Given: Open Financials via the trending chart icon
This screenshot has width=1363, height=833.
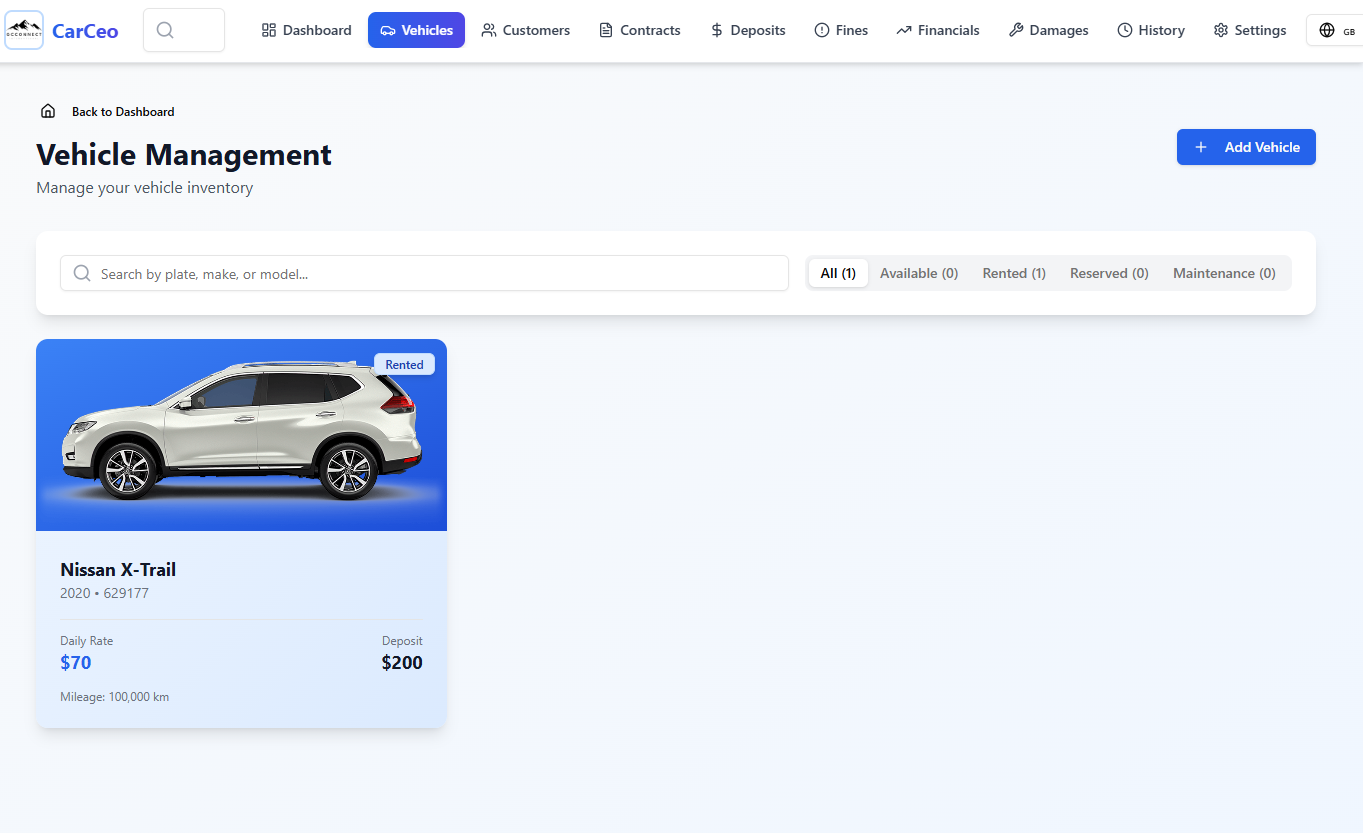Looking at the screenshot, I should pos(903,30).
